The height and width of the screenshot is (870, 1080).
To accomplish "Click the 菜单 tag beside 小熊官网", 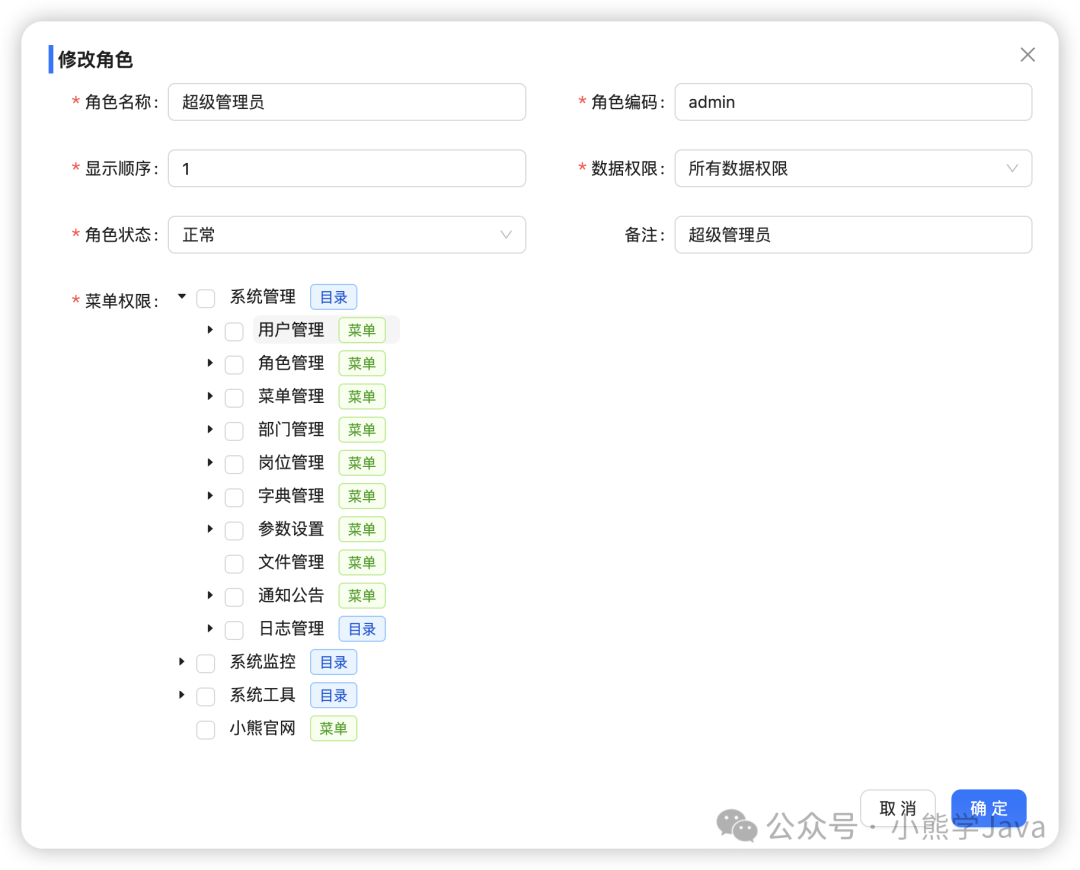I will [x=333, y=728].
